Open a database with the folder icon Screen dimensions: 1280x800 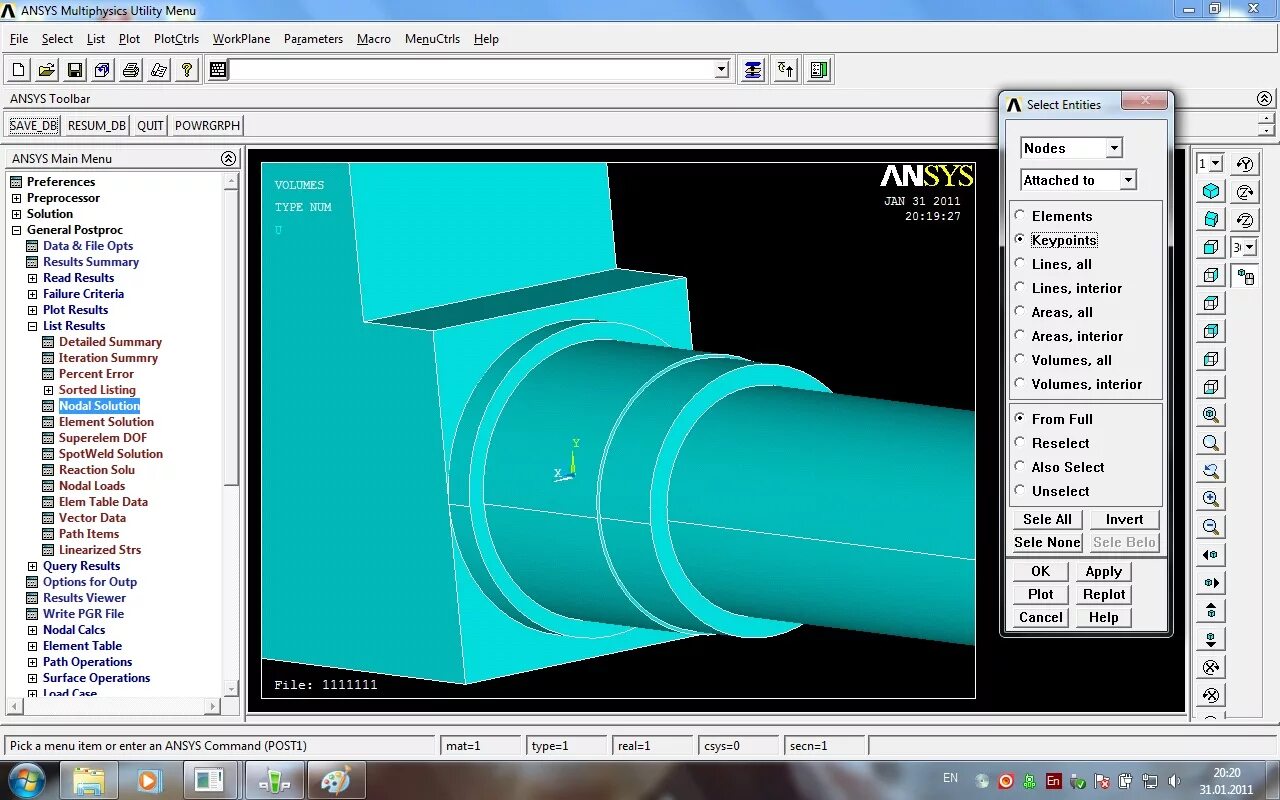(46, 70)
